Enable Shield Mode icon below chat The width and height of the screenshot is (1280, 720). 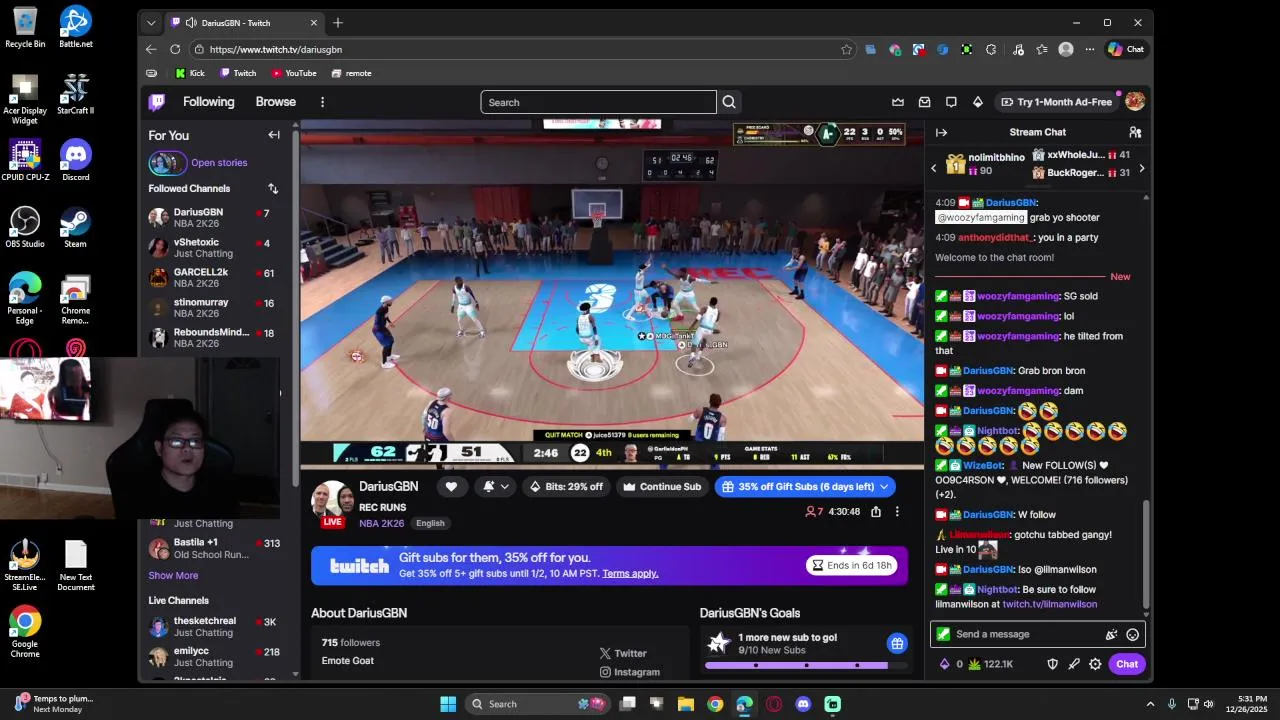click(x=1052, y=664)
